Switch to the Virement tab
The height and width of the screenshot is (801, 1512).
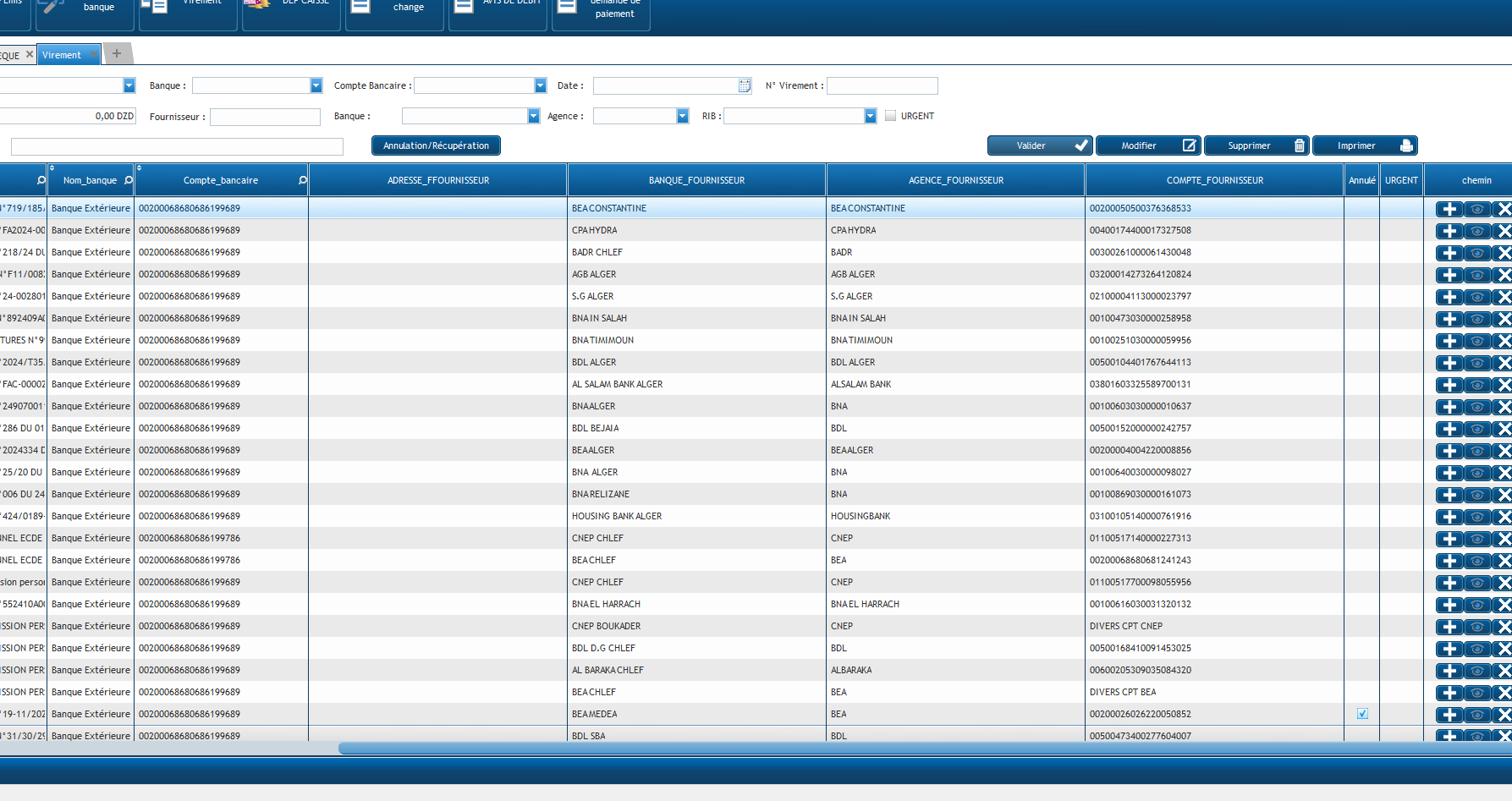click(63, 55)
